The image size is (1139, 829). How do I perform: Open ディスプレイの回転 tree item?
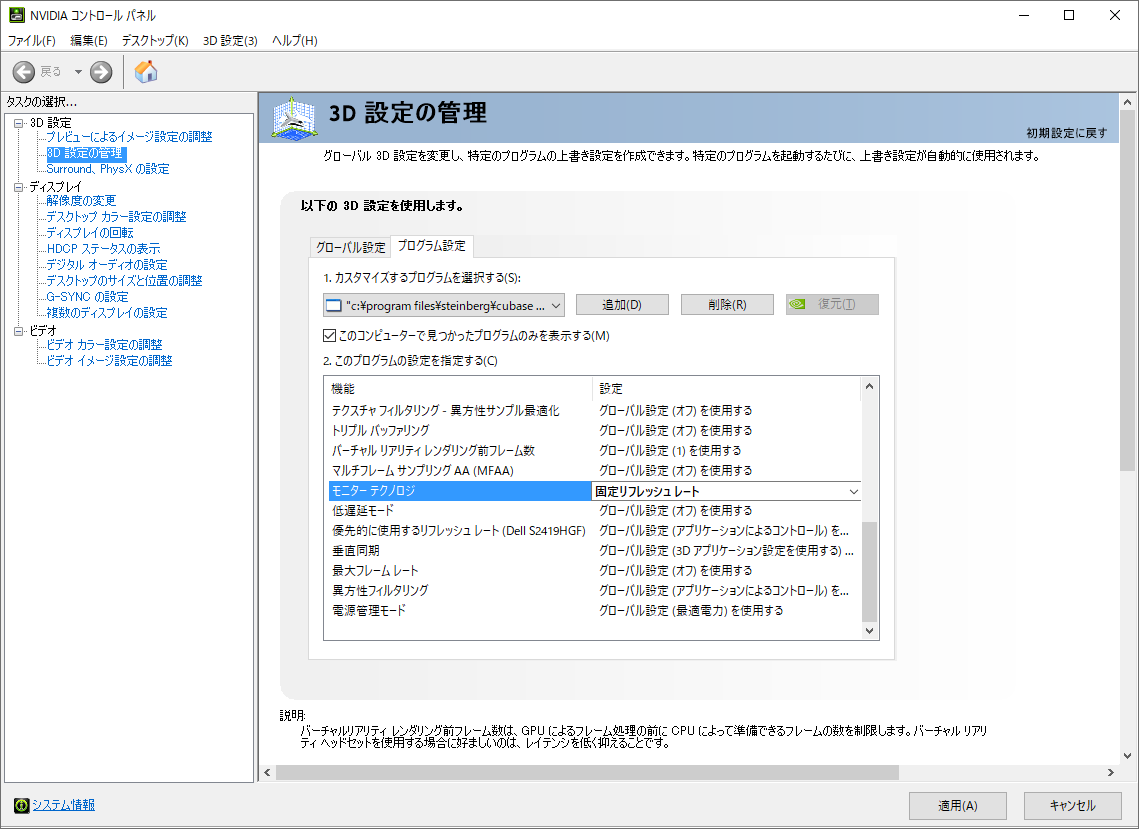(x=89, y=232)
